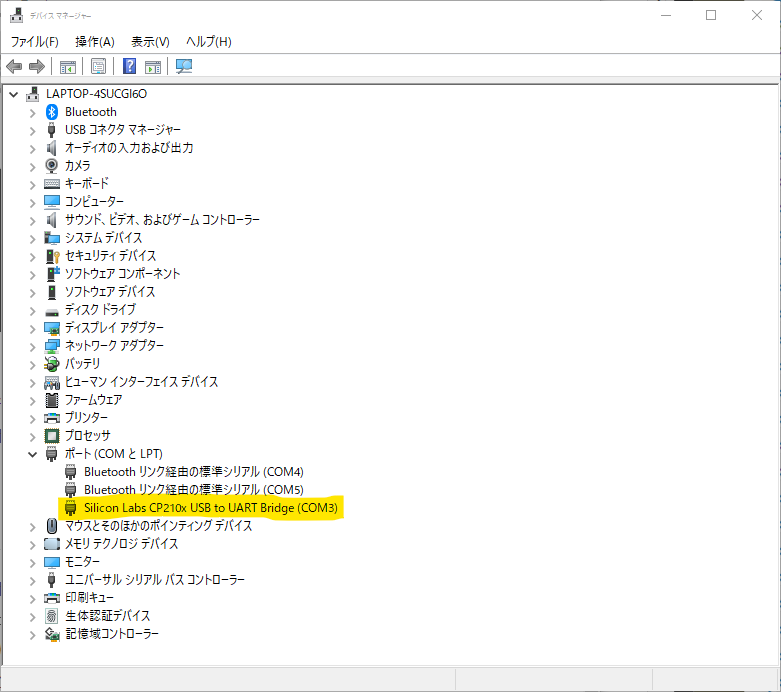Screen dimensions: 781x692
Task: Click the プロセッサ processor icon
Action: click(52, 436)
